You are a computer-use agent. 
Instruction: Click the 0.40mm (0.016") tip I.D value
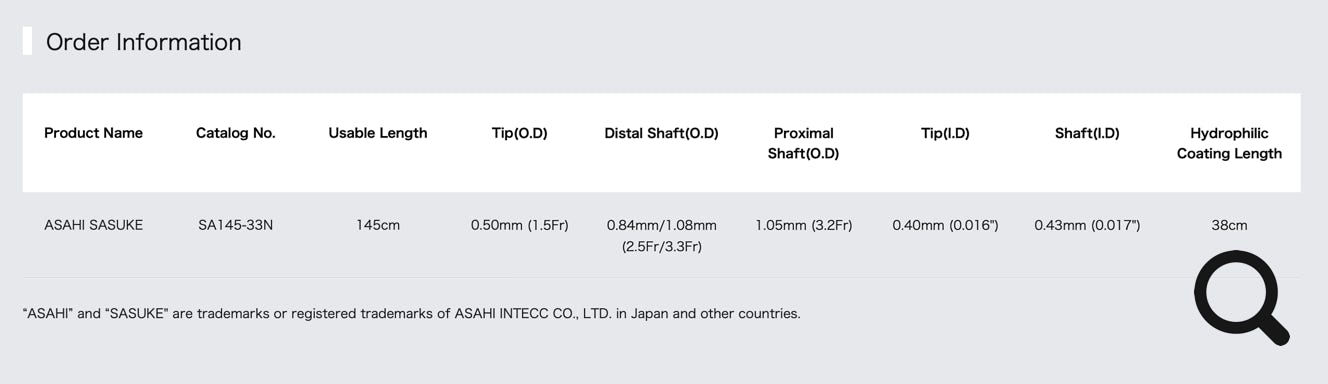coord(946,225)
